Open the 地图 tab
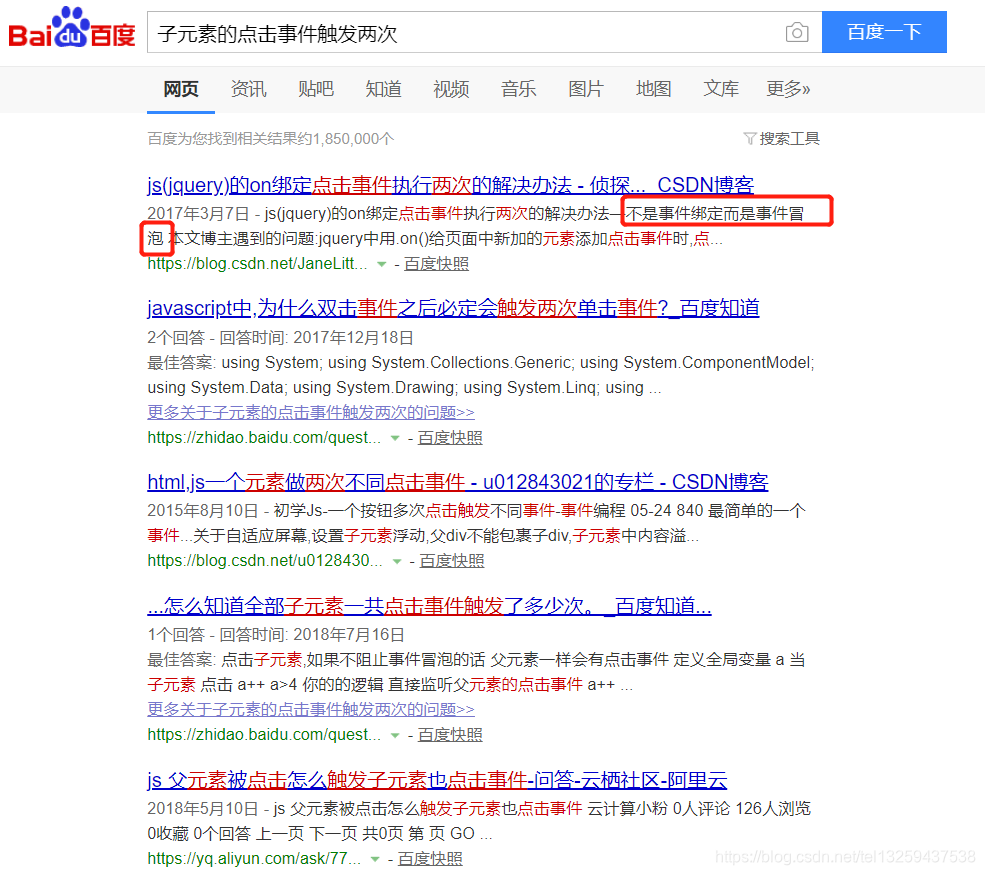985x875 pixels. pyautogui.click(x=653, y=89)
